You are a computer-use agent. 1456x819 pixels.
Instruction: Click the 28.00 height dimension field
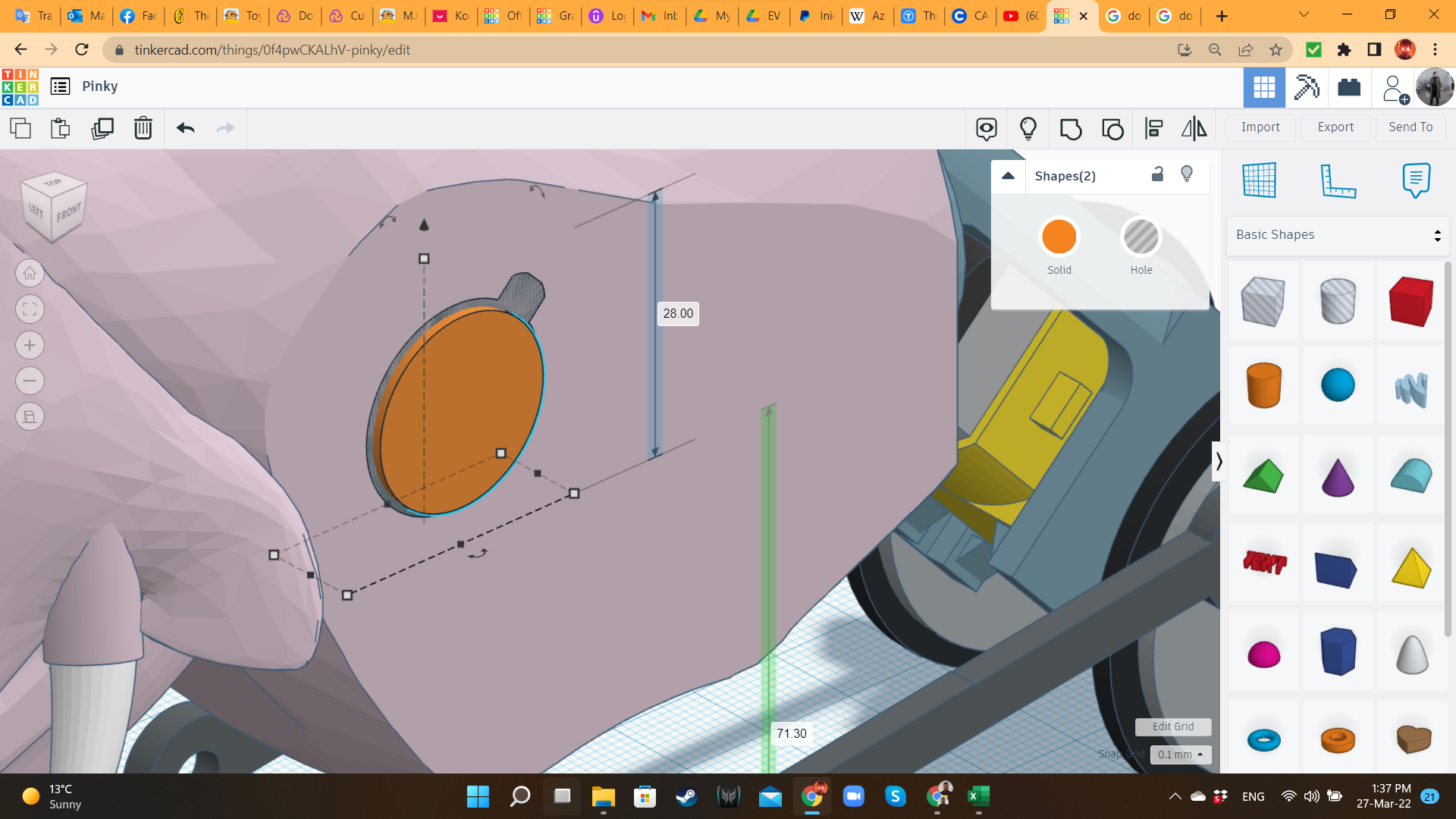tap(678, 313)
